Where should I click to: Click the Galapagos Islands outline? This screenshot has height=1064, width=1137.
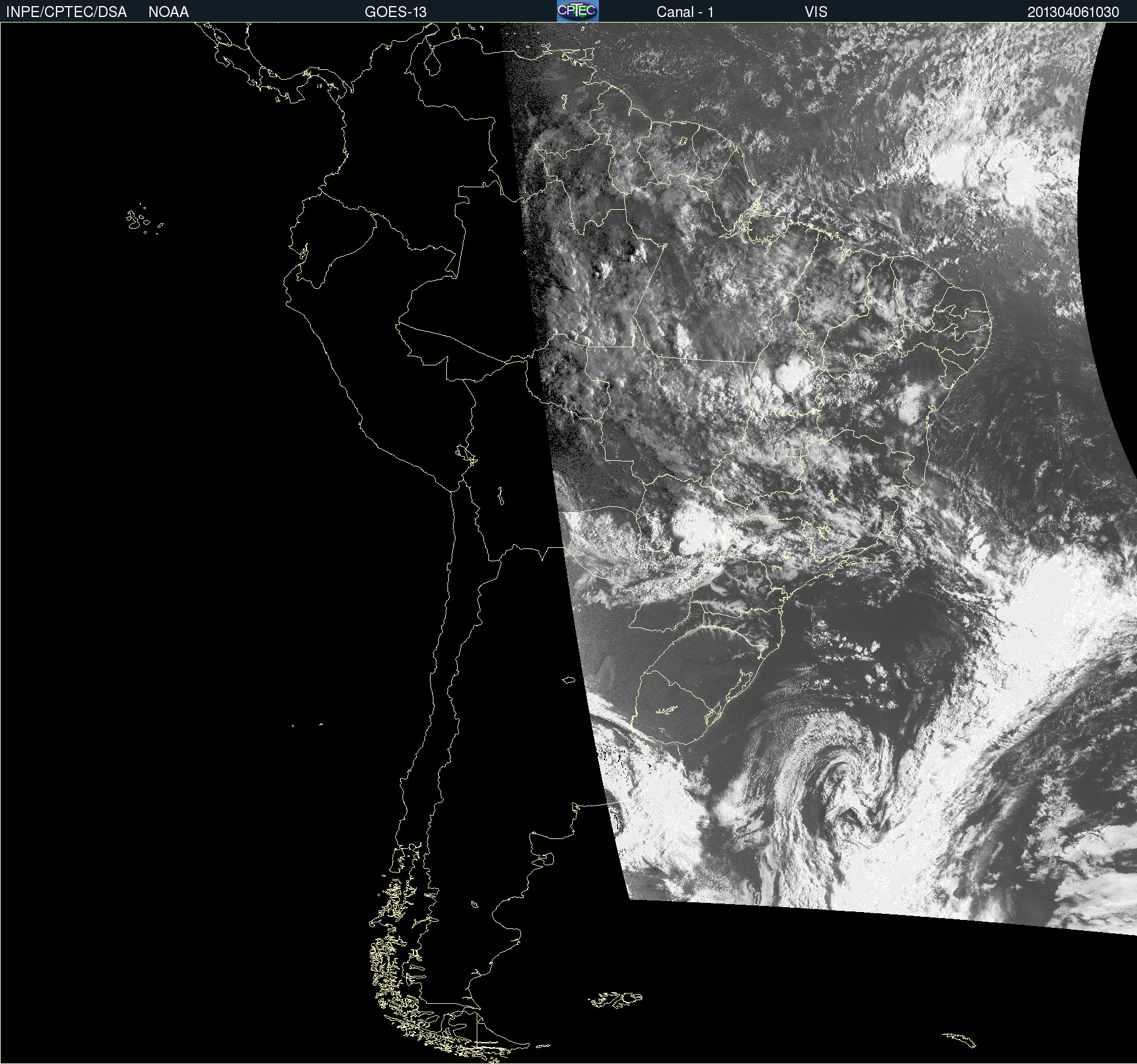tap(137, 220)
